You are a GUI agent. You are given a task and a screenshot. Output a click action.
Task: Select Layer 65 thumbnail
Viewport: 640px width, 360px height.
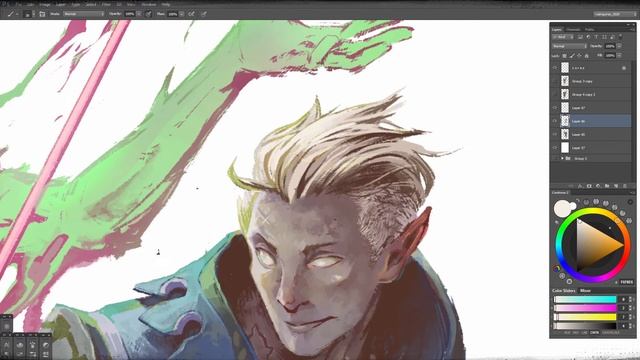tap(565, 134)
